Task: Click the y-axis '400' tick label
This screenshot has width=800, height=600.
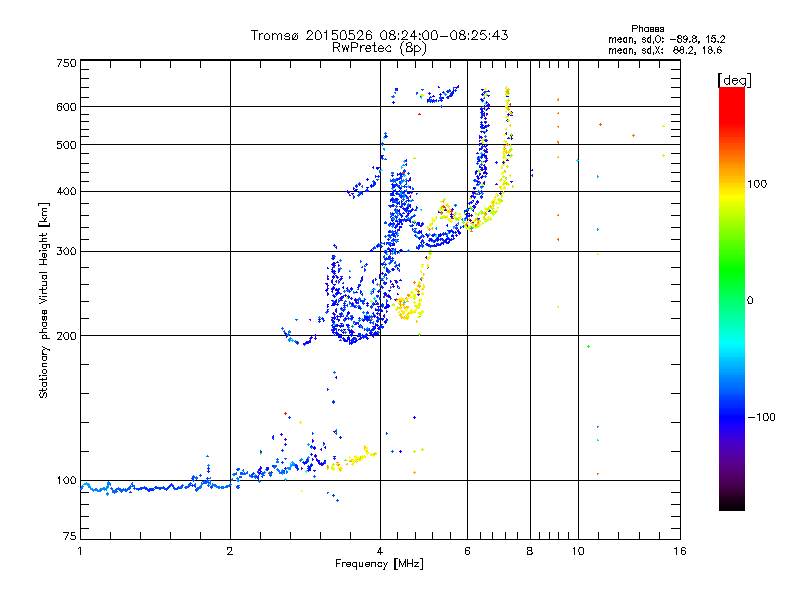Action: coord(67,191)
